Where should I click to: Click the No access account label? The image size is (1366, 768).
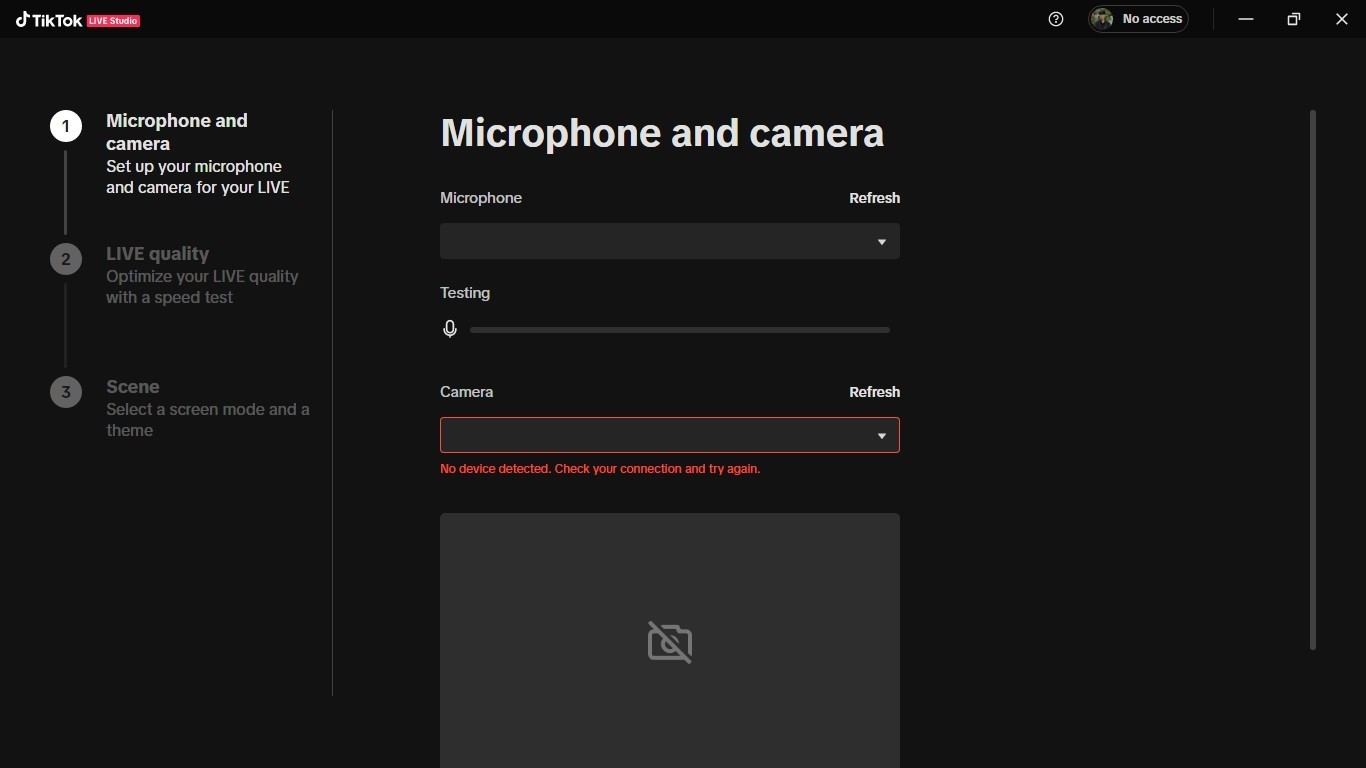(1152, 19)
